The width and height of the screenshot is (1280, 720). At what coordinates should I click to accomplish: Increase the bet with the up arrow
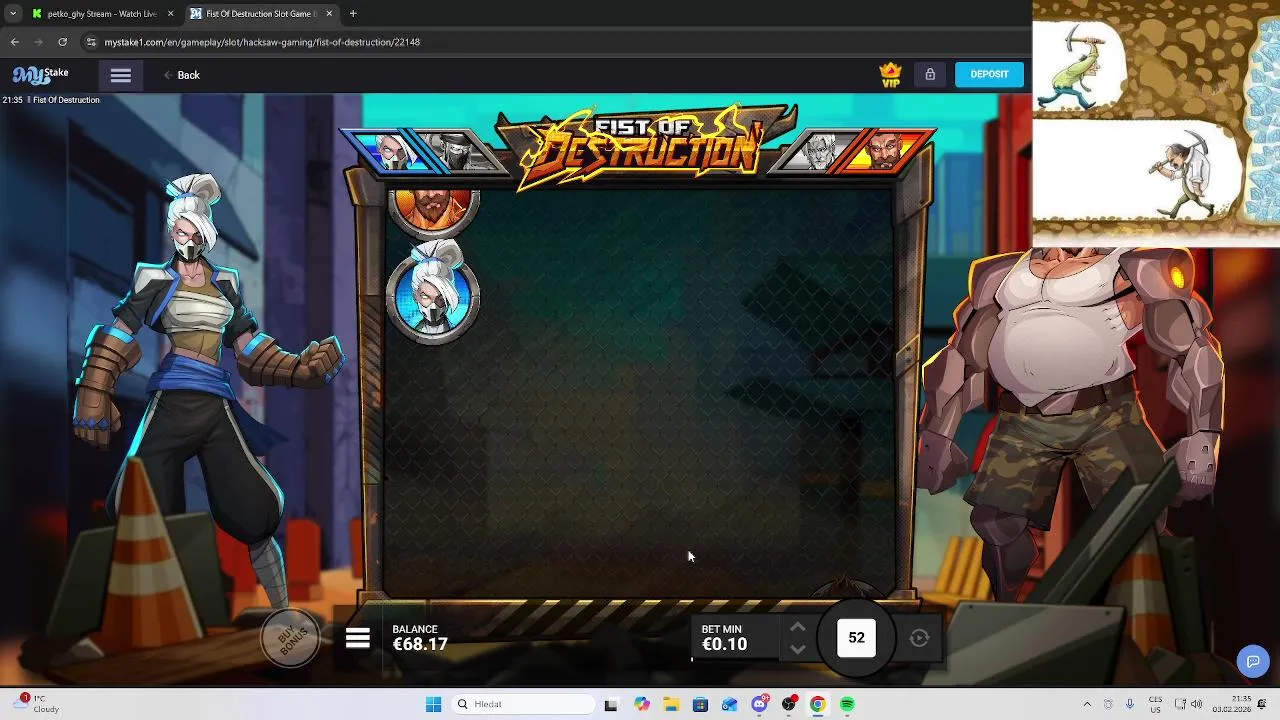pos(797,627)
